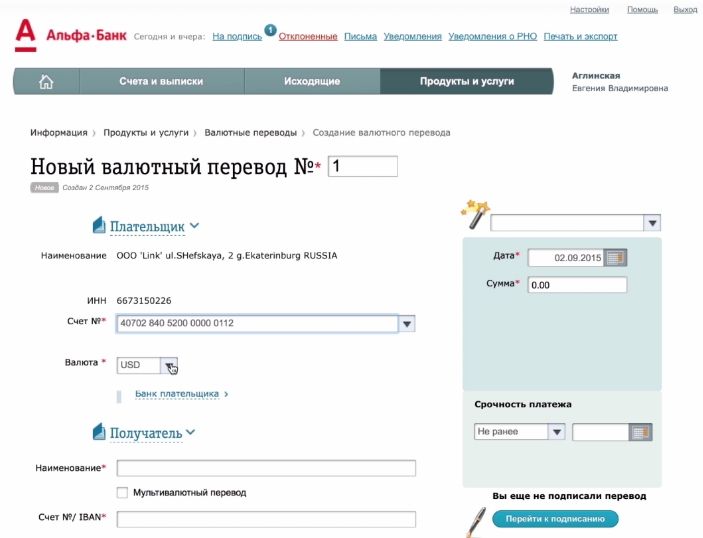Open the Отклоненные link
Viewport: 703px width, 538px height.
306,37
